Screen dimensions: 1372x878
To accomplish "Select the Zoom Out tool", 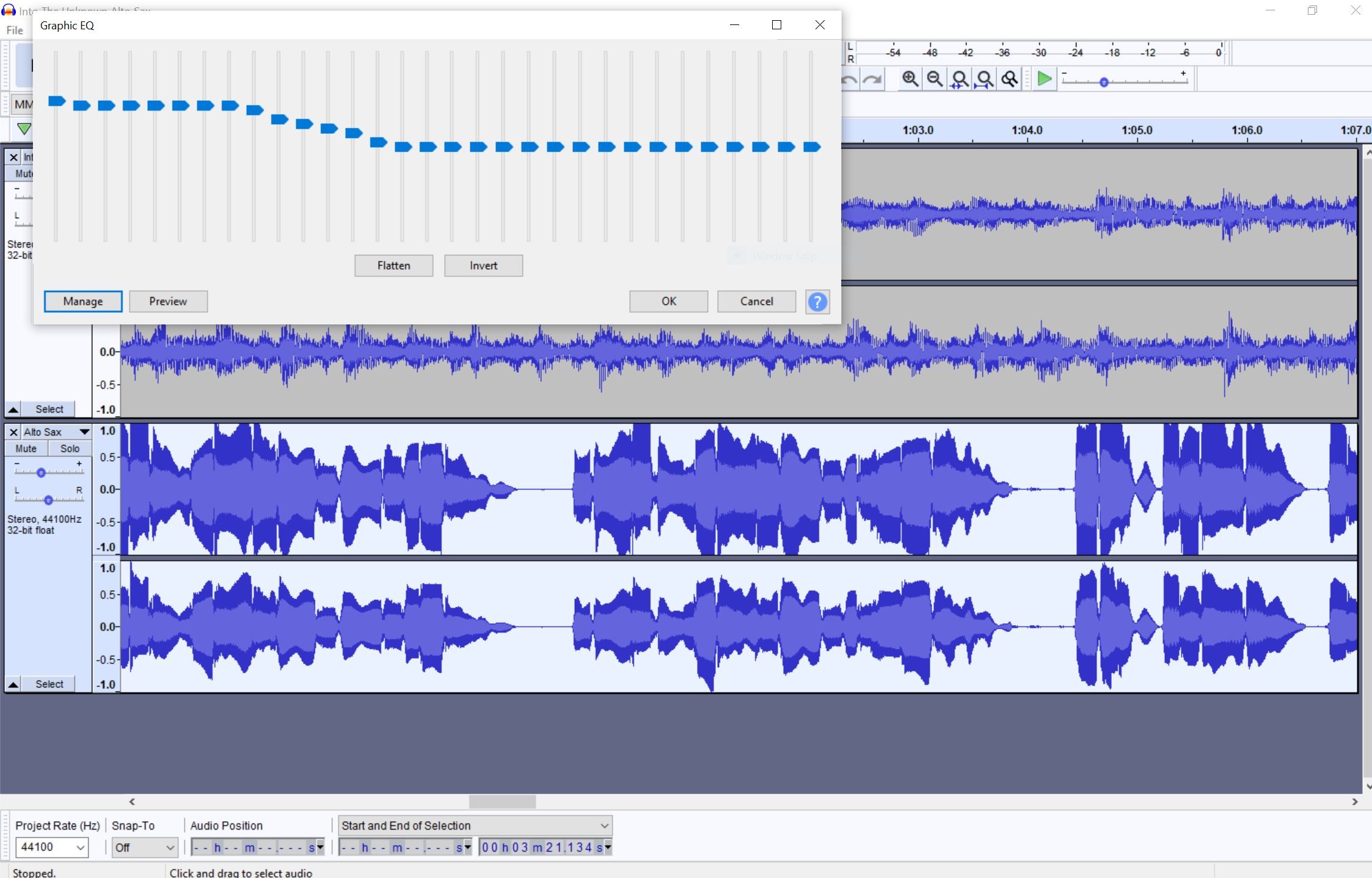I will (935, 79).
